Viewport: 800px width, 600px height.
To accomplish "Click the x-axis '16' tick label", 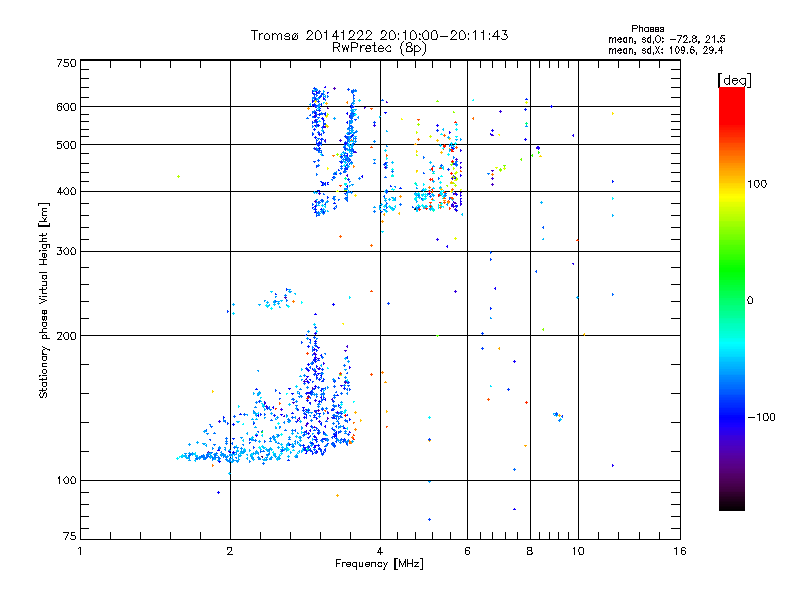I will (x=680, y=551).
